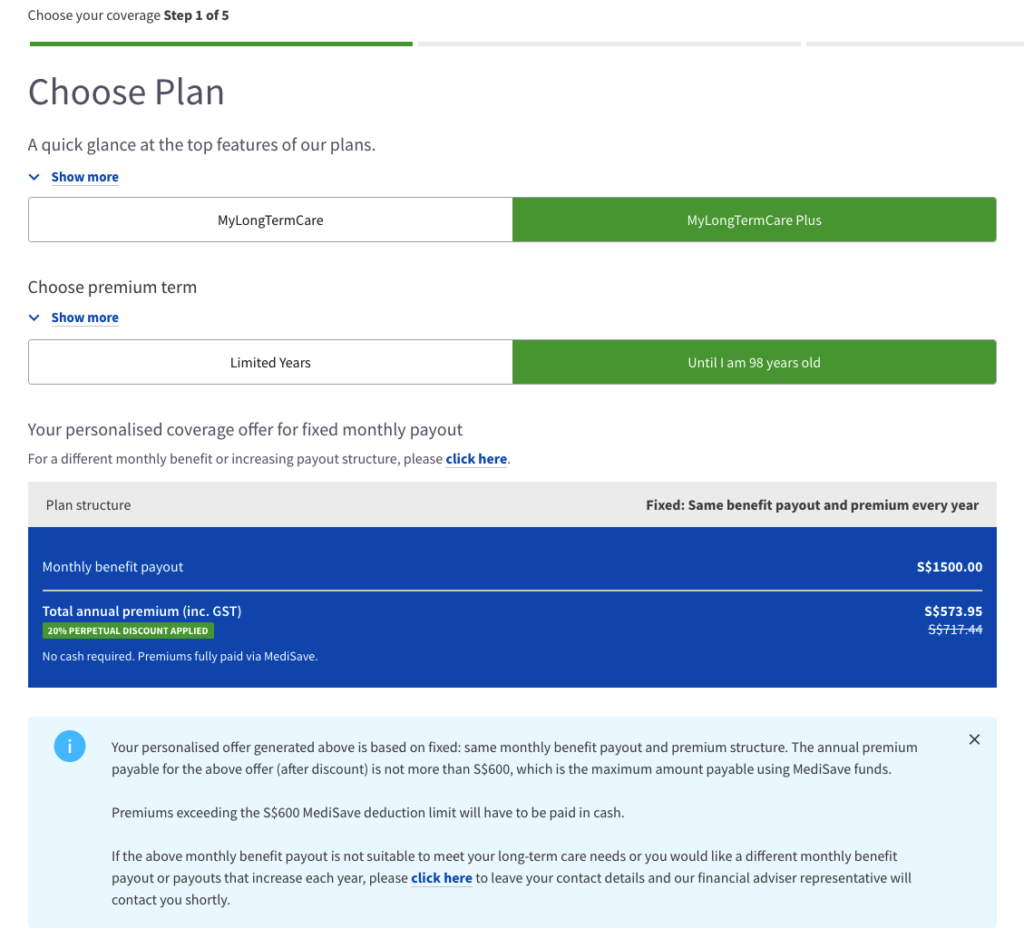The height and width of the screenshot is (948, 1024).
Task: Open click here link for different monthly benefit
Action: pos(476,459)
